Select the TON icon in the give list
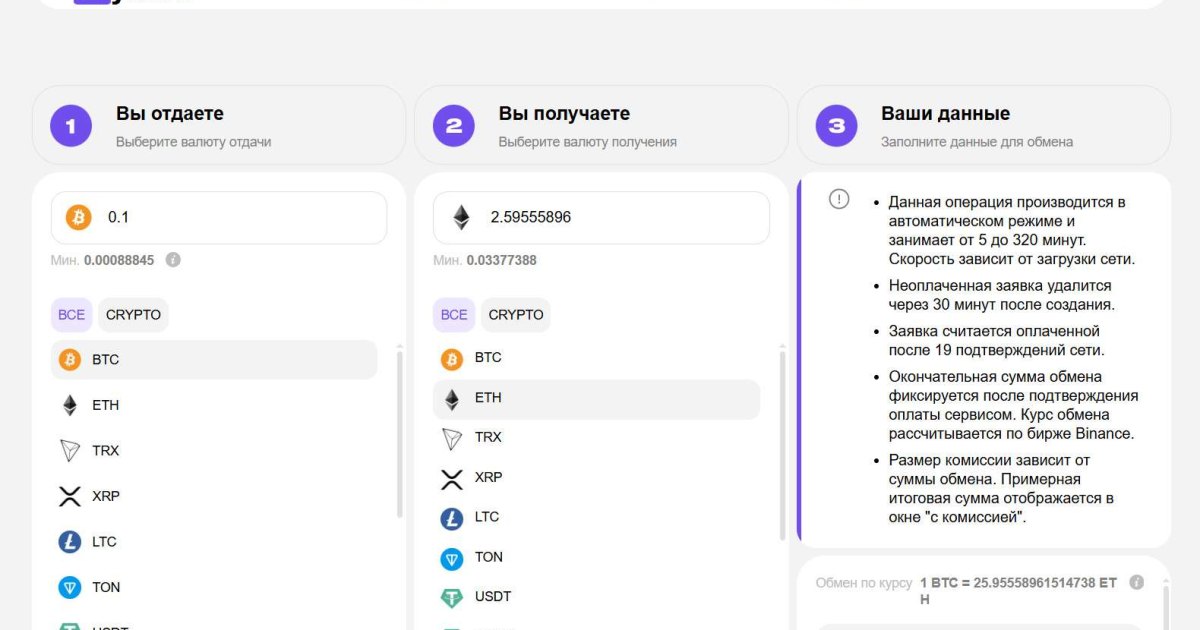The height and width of the screenshot is (630, 1200). point(70,588)
